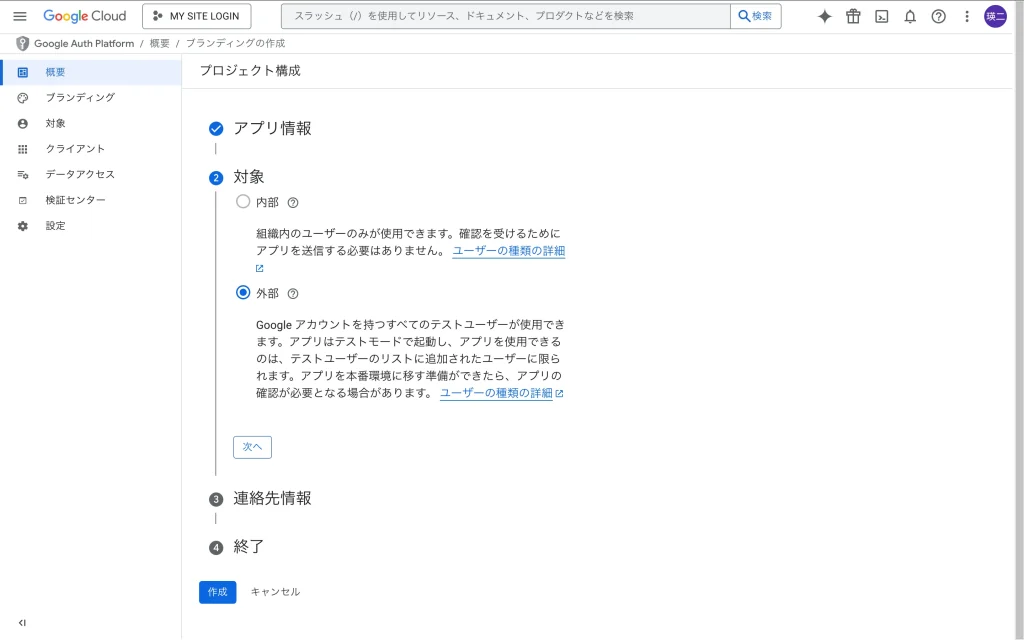Activate Cloud Shell terminal icon
Image resolution: width=1024 pixels, height=640 pixels.
[x=881, y=16]
